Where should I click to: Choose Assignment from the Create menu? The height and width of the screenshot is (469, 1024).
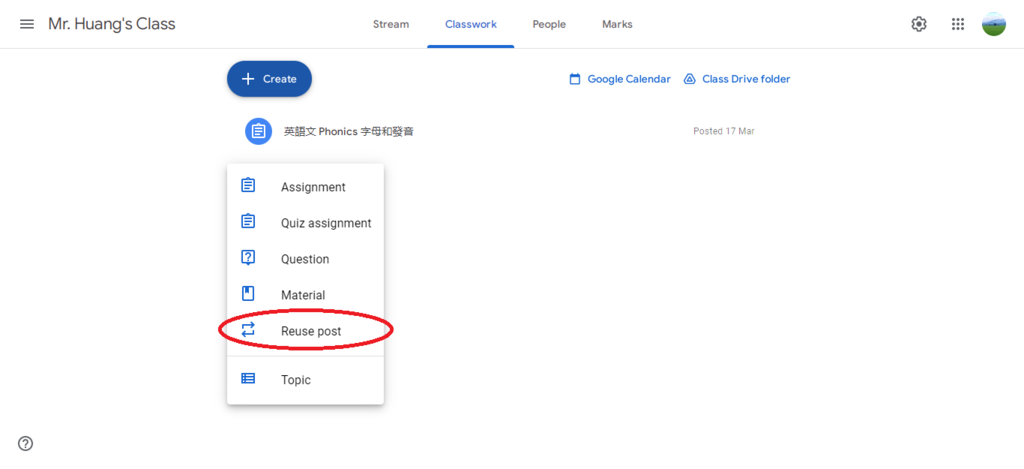point(305,187)
